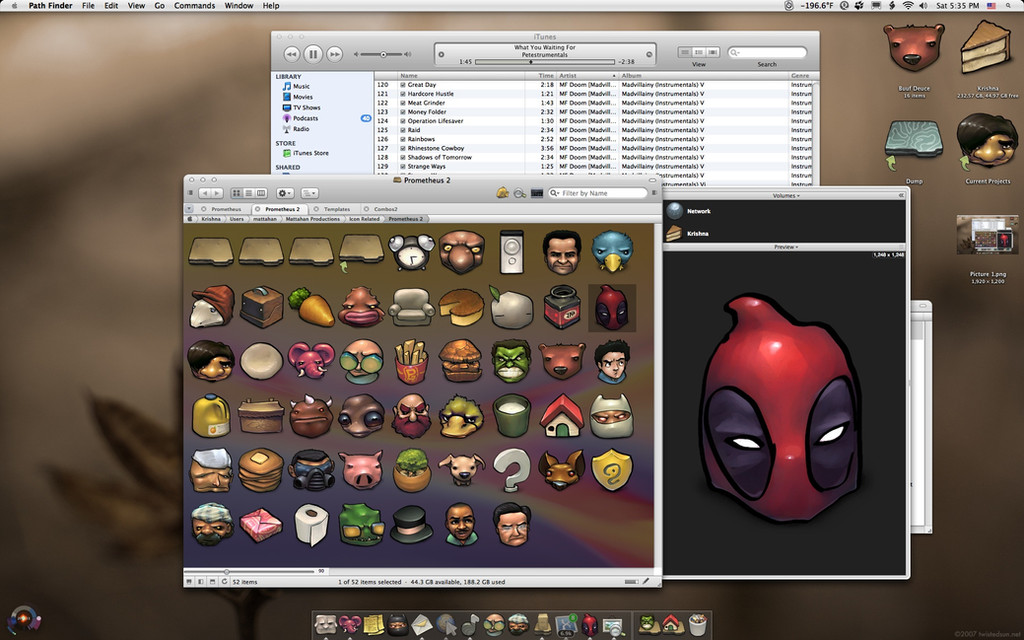Uncheck the Money Folder track checkbox
This screenshot has width=1024, height=640.
pos(403,112)
